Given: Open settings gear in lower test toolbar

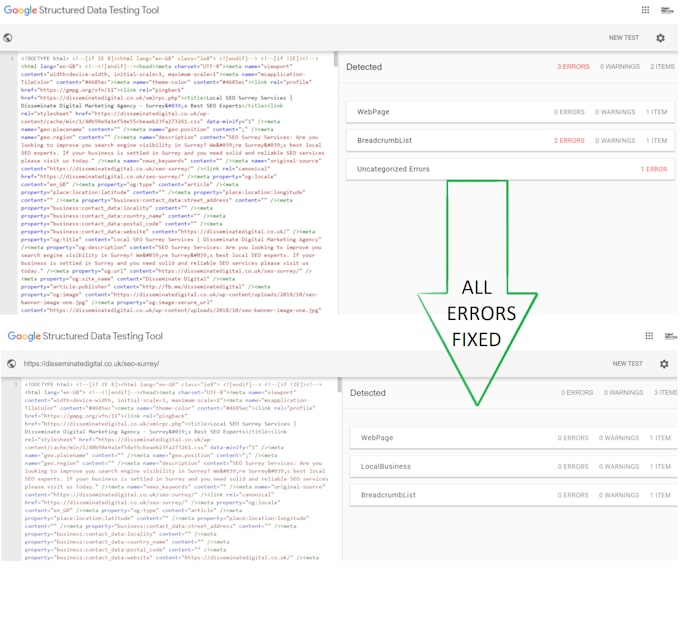Looking at the screenshot, I should click(664, 364).
